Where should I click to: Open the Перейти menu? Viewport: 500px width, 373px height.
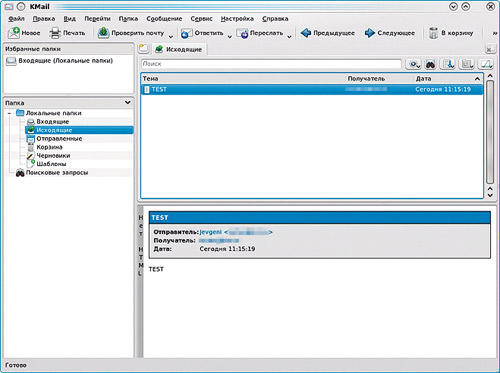[x=97, y=19]
